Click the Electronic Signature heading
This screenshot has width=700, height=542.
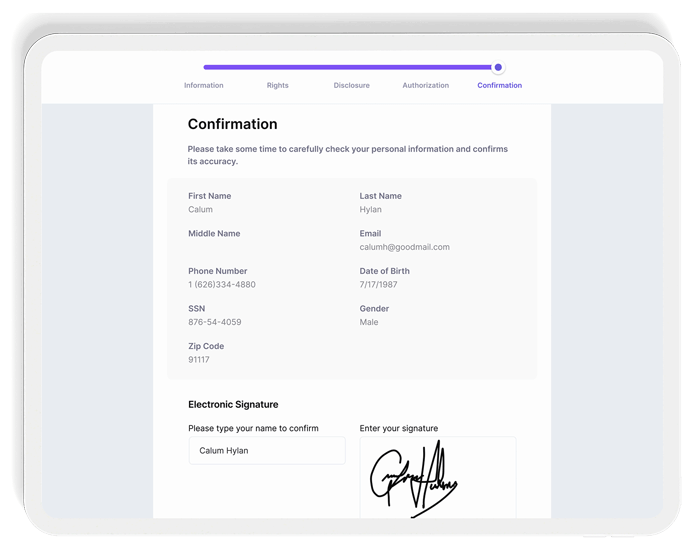point(233,405)
